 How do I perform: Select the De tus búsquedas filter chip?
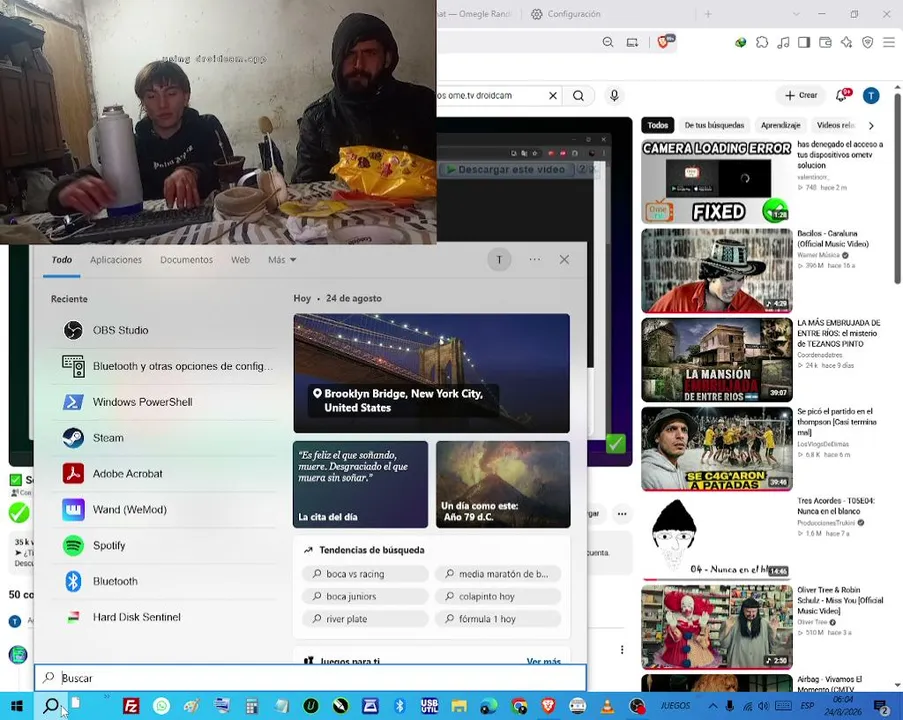click(x=714, y=125)
